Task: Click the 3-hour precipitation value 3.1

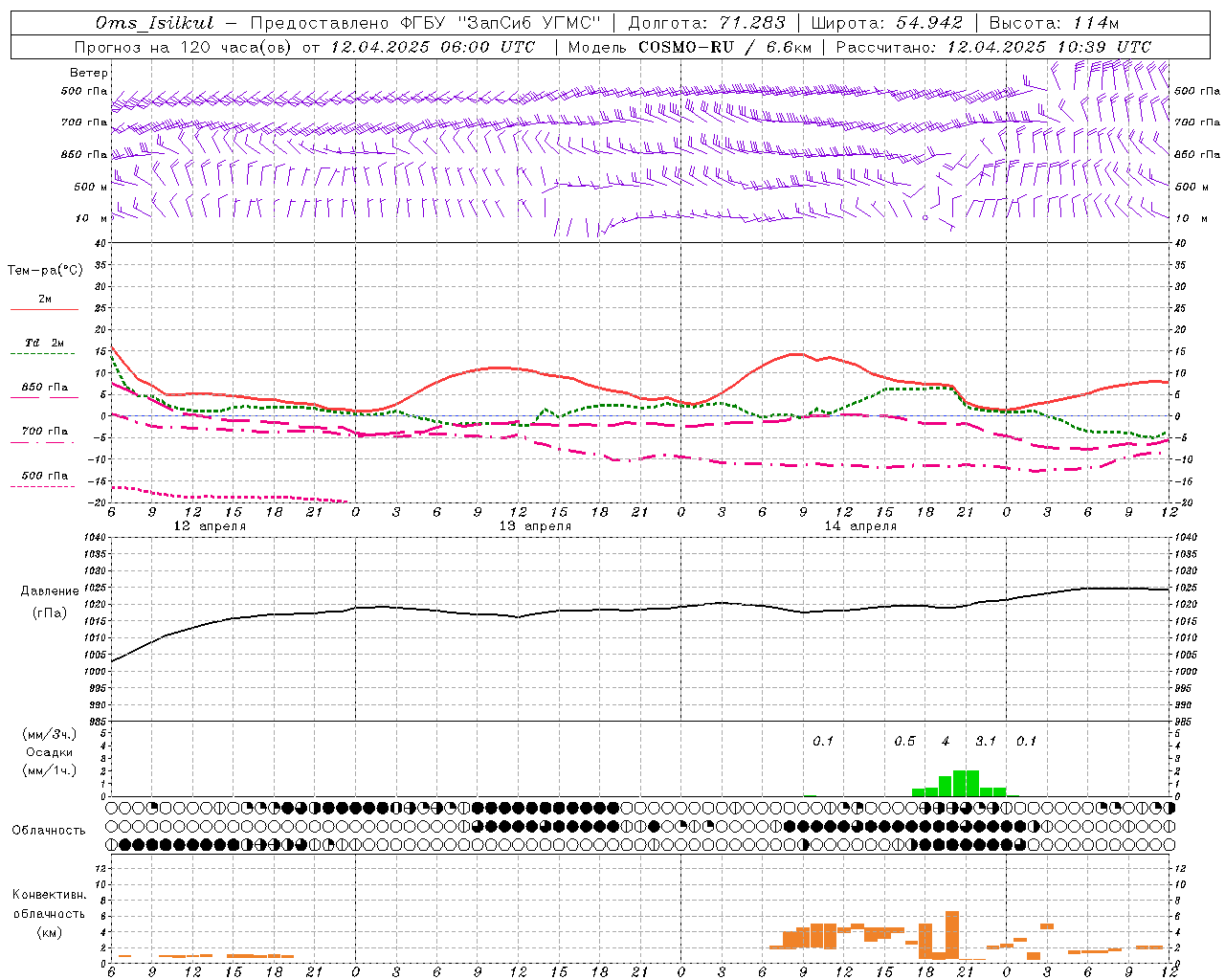Action: coord(986,741)
